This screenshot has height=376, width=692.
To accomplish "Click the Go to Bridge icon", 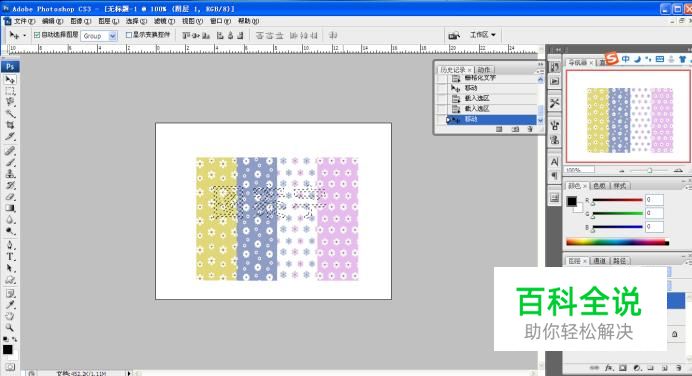I will [454, 35].
